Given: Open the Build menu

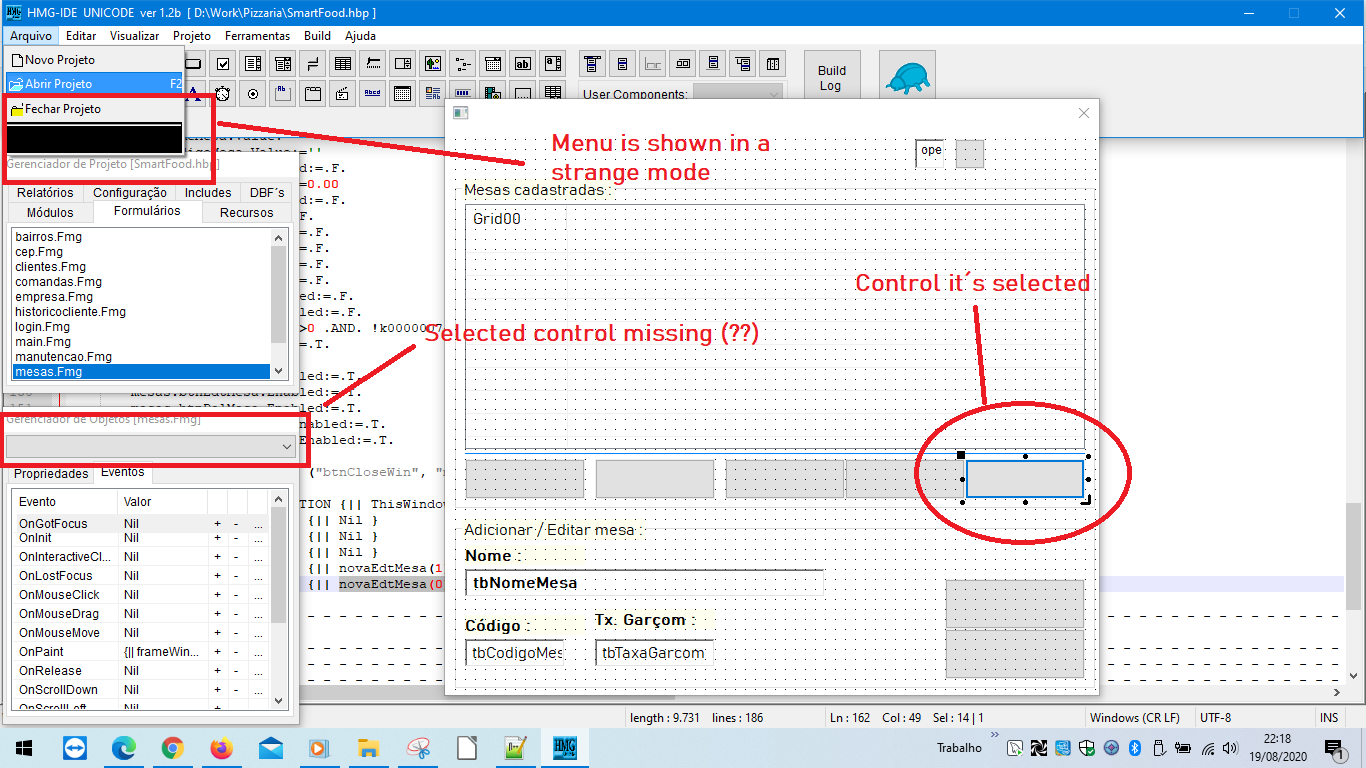Looking at the screenshot, I should 317,35.
